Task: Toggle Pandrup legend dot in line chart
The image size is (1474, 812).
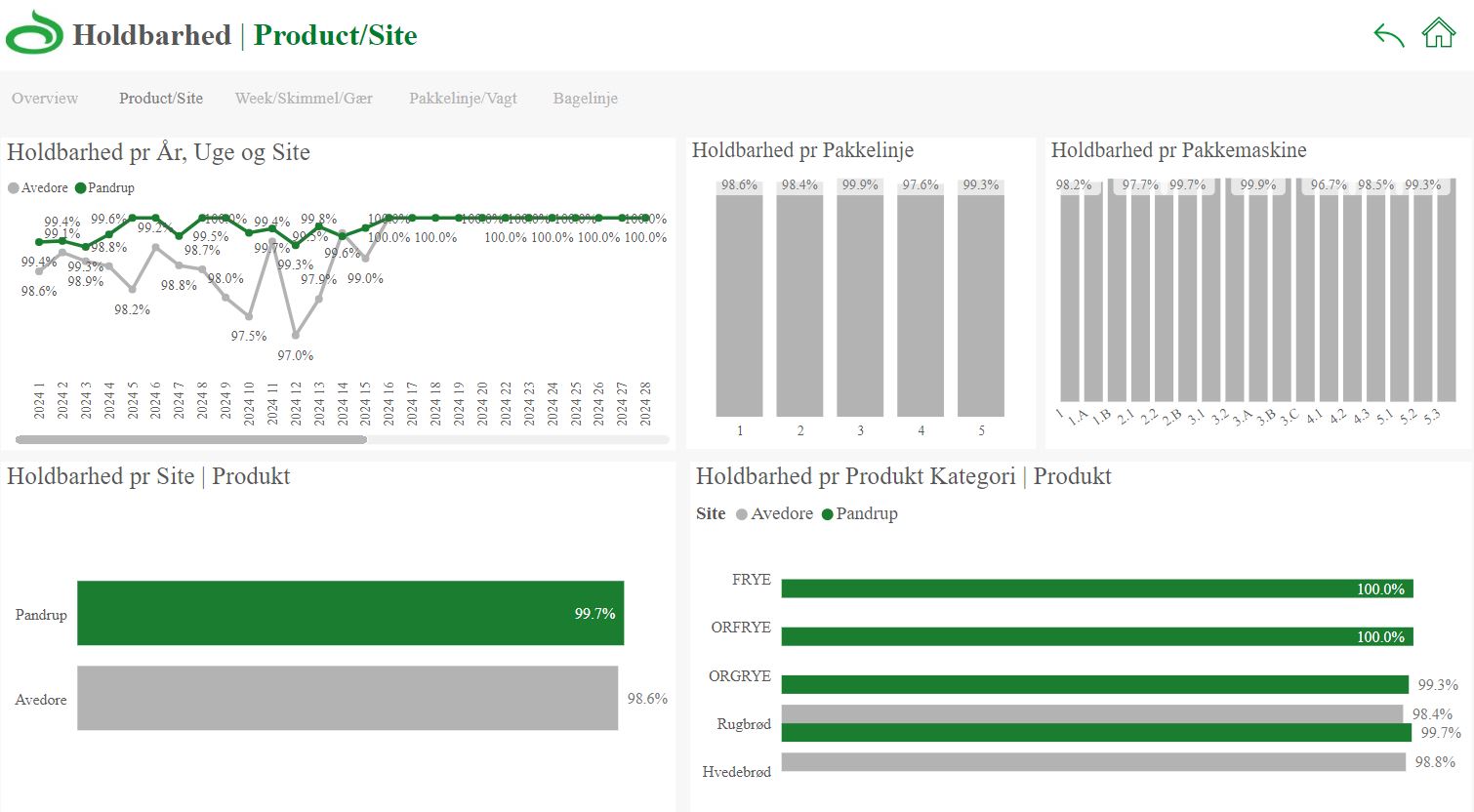Action: (x=81, y=188)
